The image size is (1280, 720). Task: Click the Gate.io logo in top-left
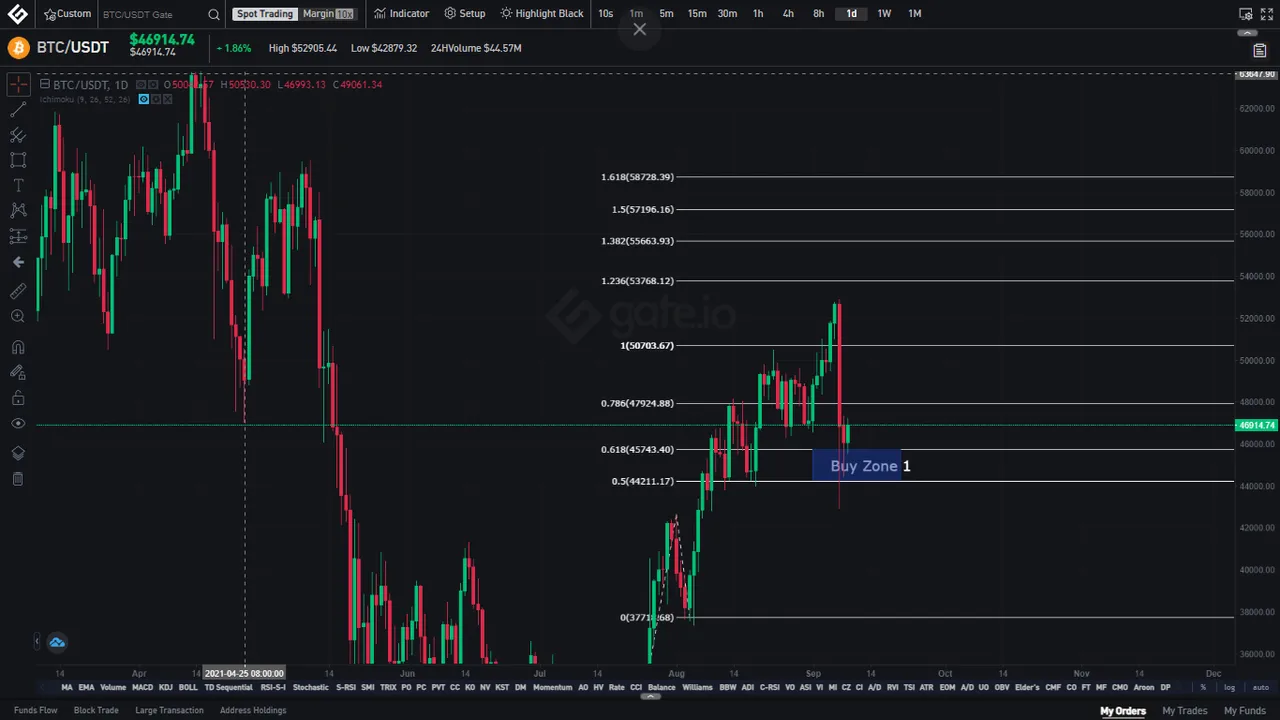pos(18,14)
